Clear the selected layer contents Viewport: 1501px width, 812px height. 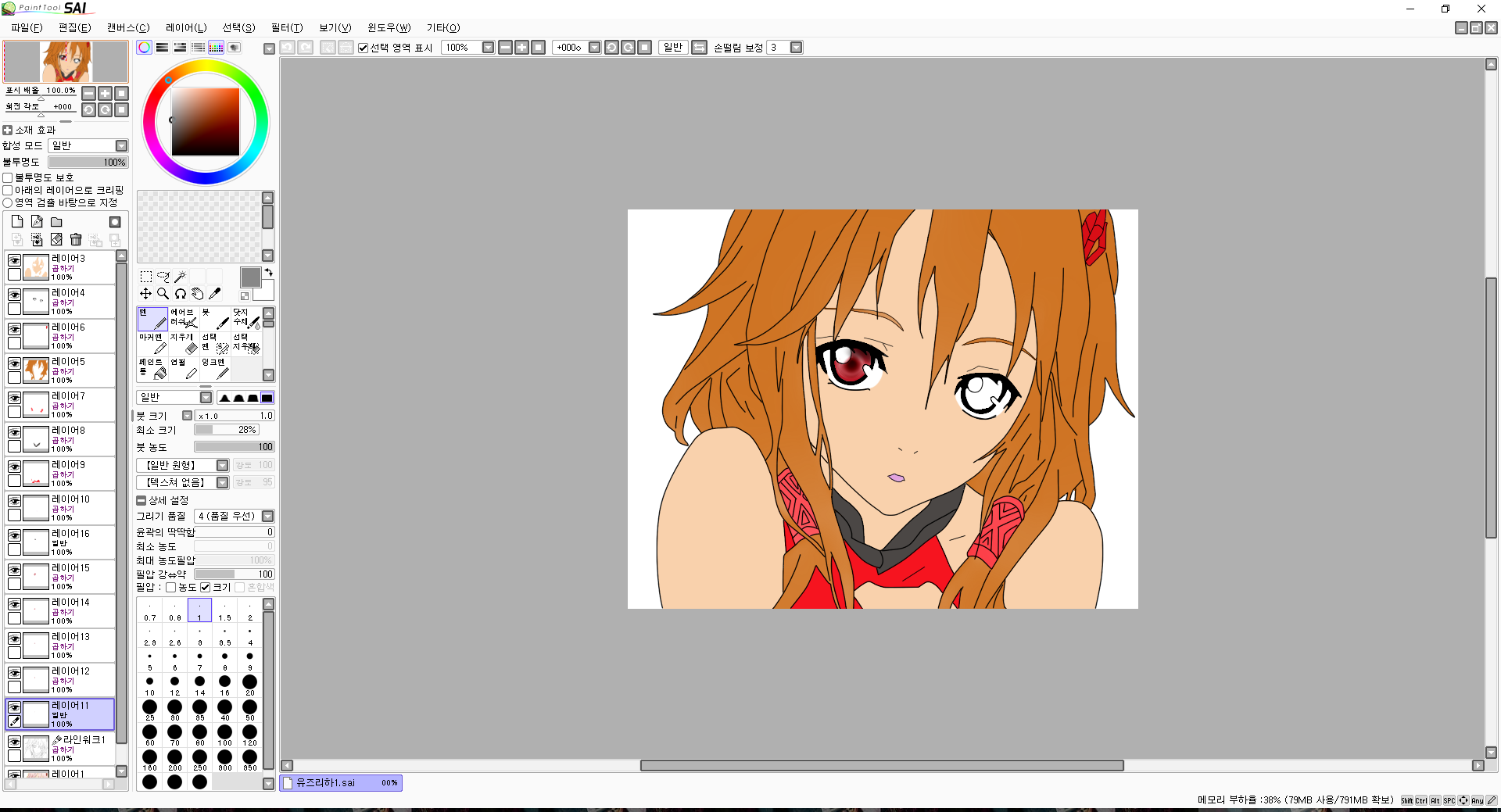click(x=56, y=239)
